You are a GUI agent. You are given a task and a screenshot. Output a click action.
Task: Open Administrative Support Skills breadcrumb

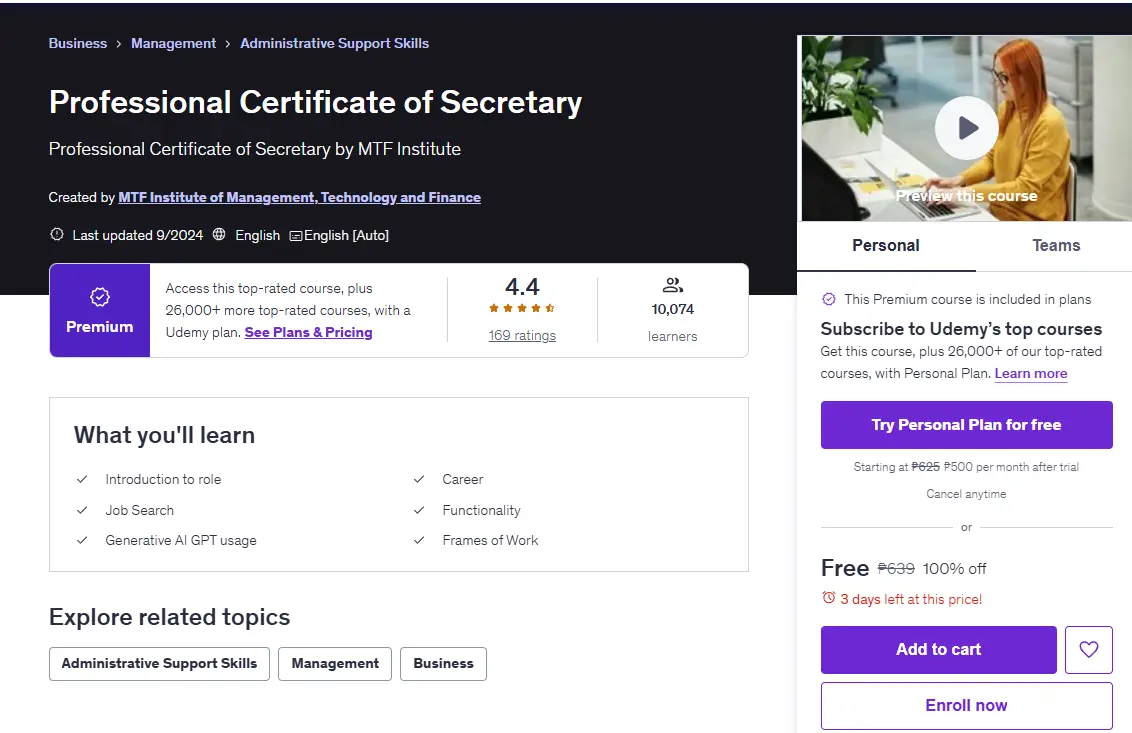tap(334, 43)
